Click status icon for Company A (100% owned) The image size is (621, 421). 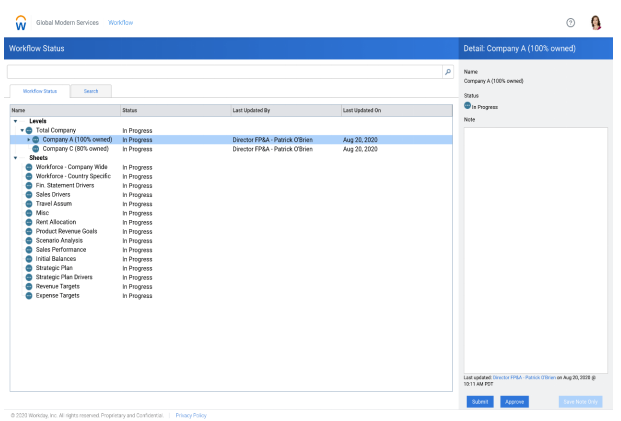36,139
